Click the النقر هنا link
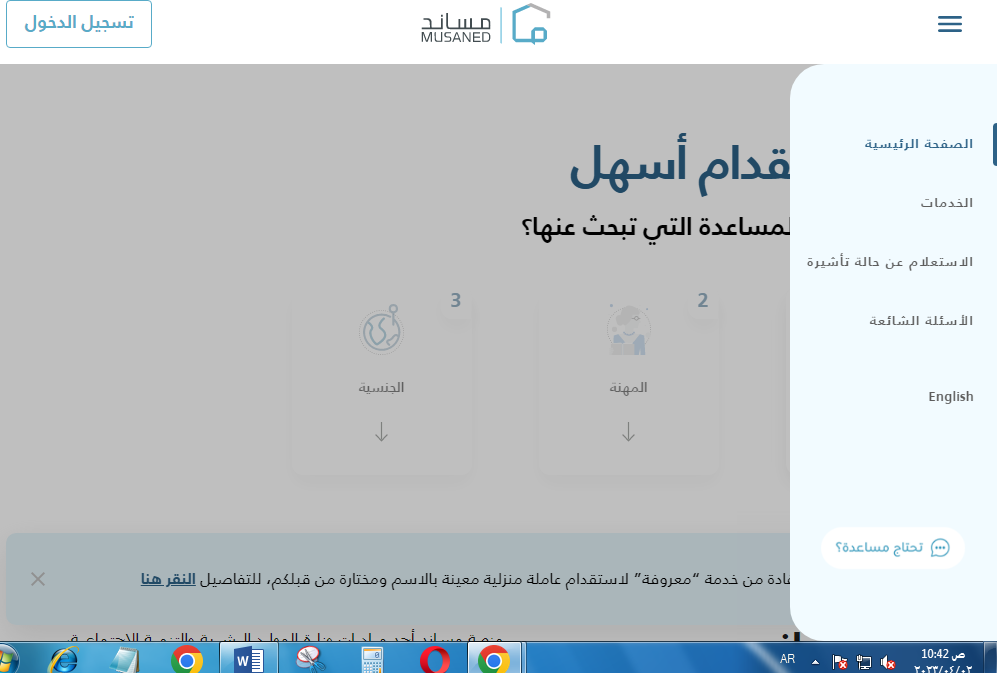This screenshot has height=673, width=997. pos(168,579)
